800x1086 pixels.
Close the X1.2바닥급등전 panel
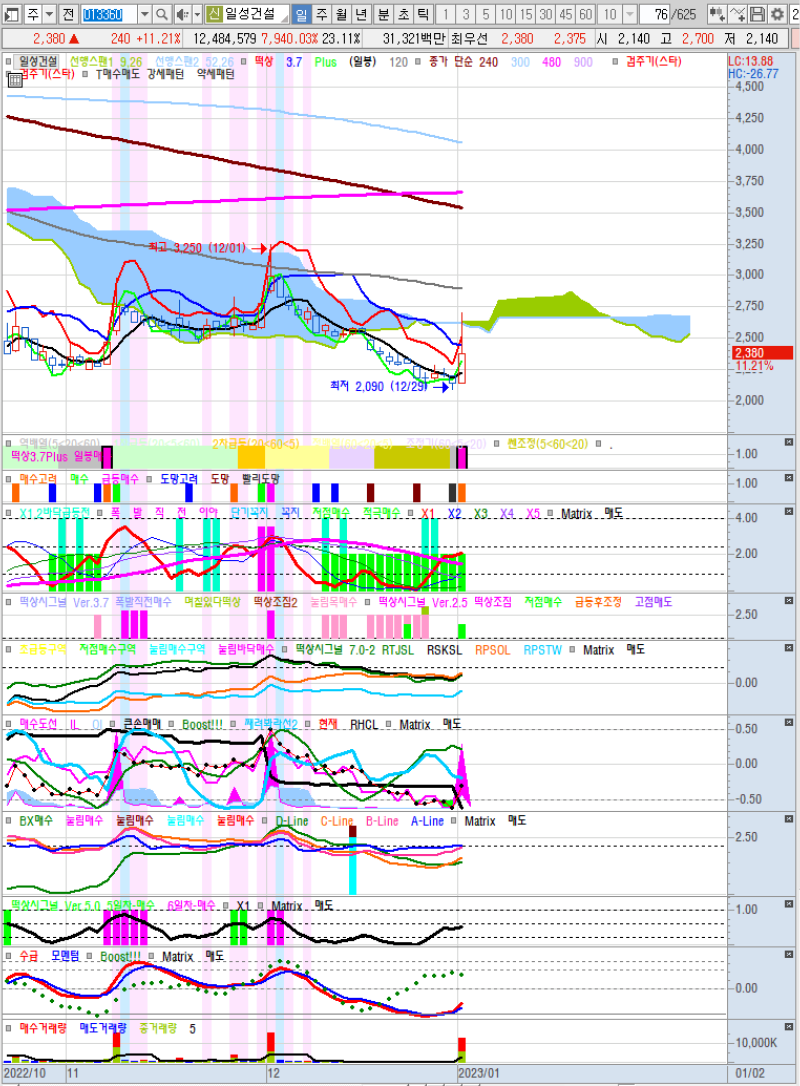[x=789, y=511]
